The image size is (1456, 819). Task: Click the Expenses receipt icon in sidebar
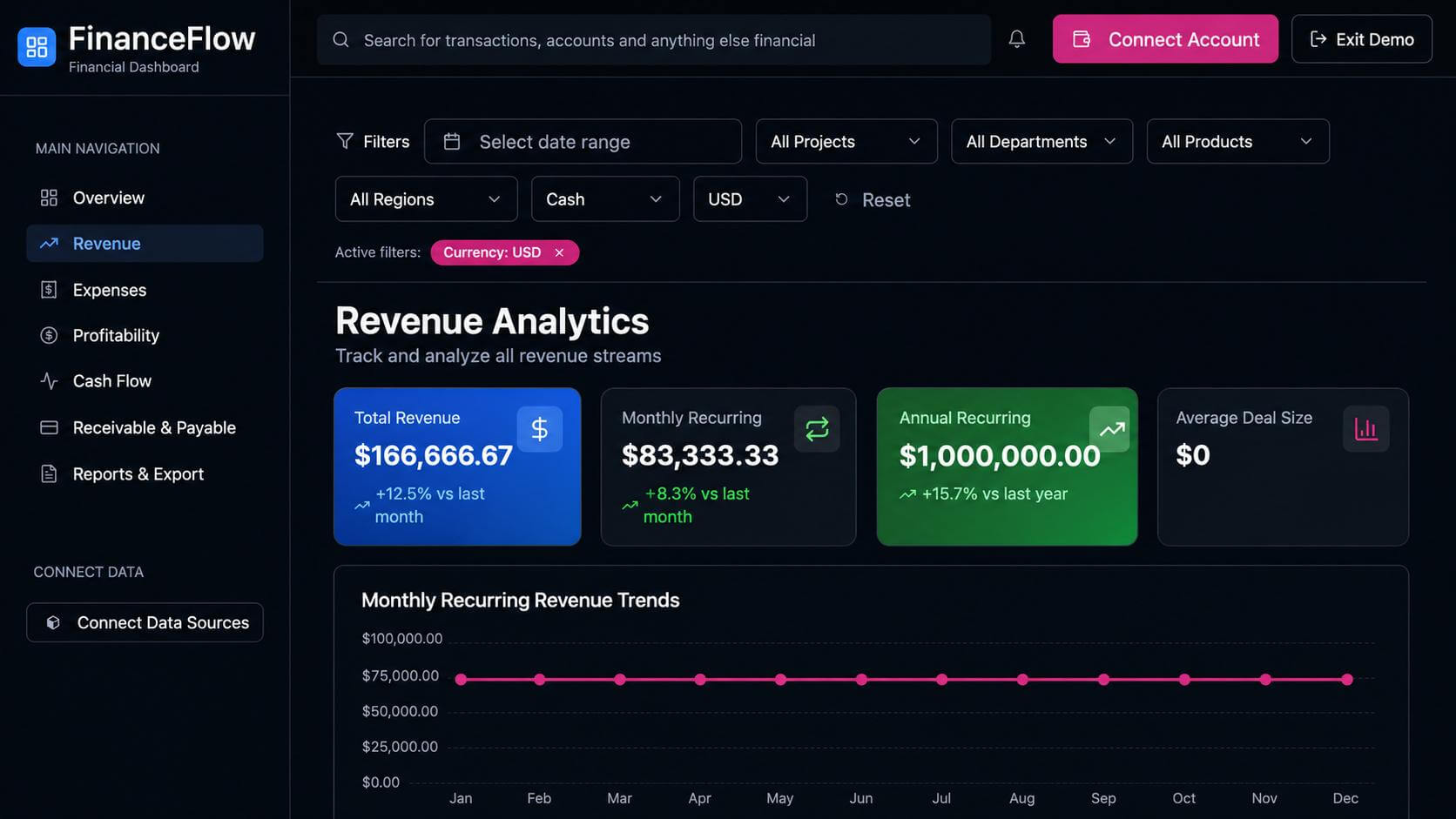49,290
